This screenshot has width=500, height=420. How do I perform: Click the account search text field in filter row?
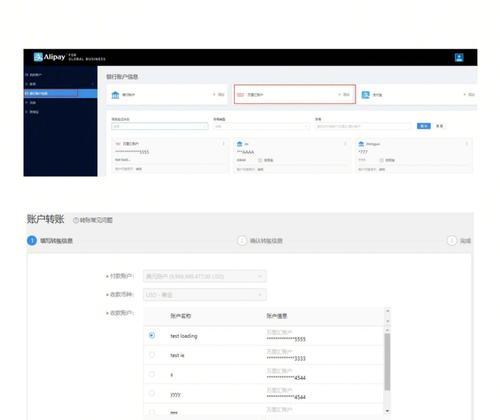tap(363, 126)
